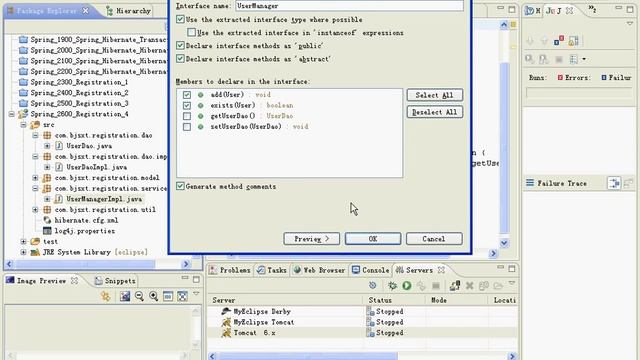Click the publish arrows icon in Servers toolbar
Image resolution: width=640 pixels, height=360 pixels.
click(x=421, y=286)
